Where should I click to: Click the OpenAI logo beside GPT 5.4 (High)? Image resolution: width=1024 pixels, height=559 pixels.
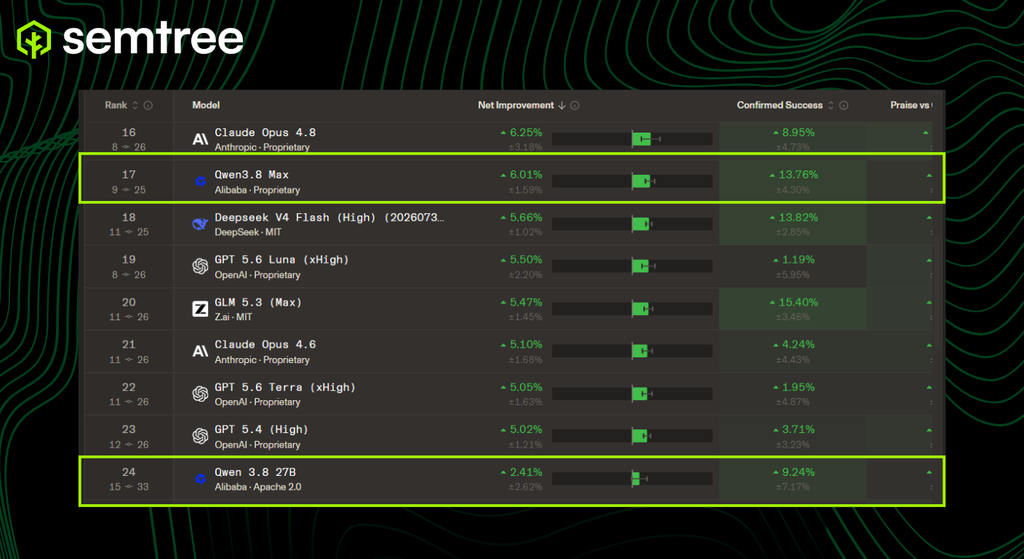point(200,436)
